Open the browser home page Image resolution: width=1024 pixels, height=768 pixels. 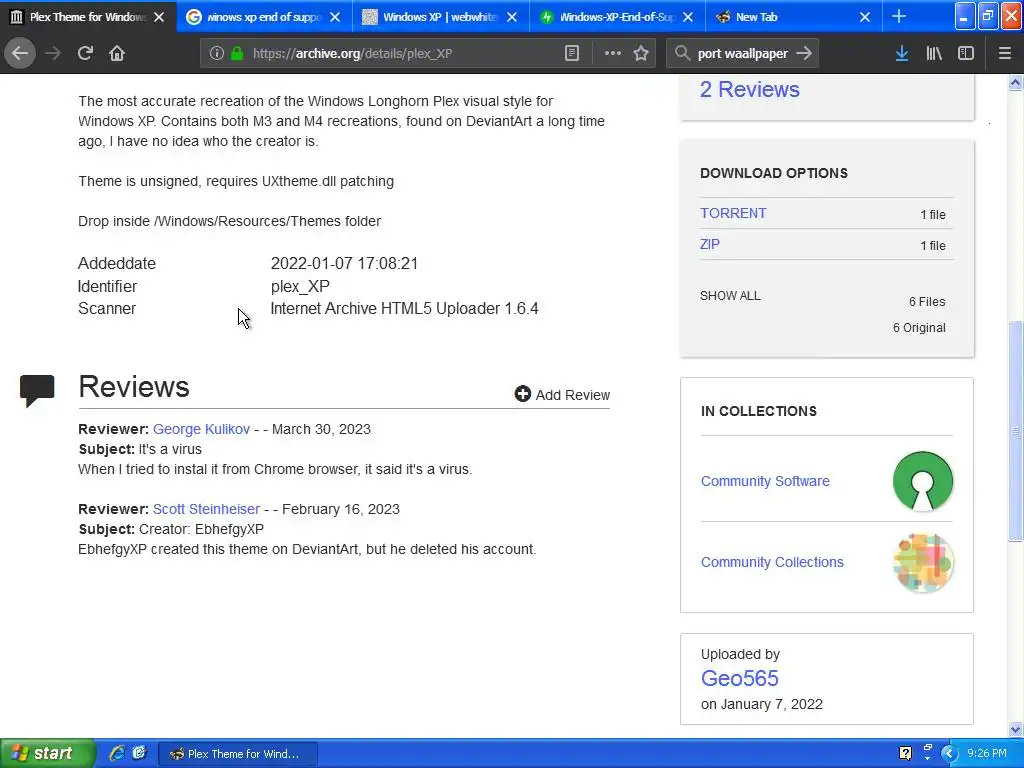tap(117, 54)
